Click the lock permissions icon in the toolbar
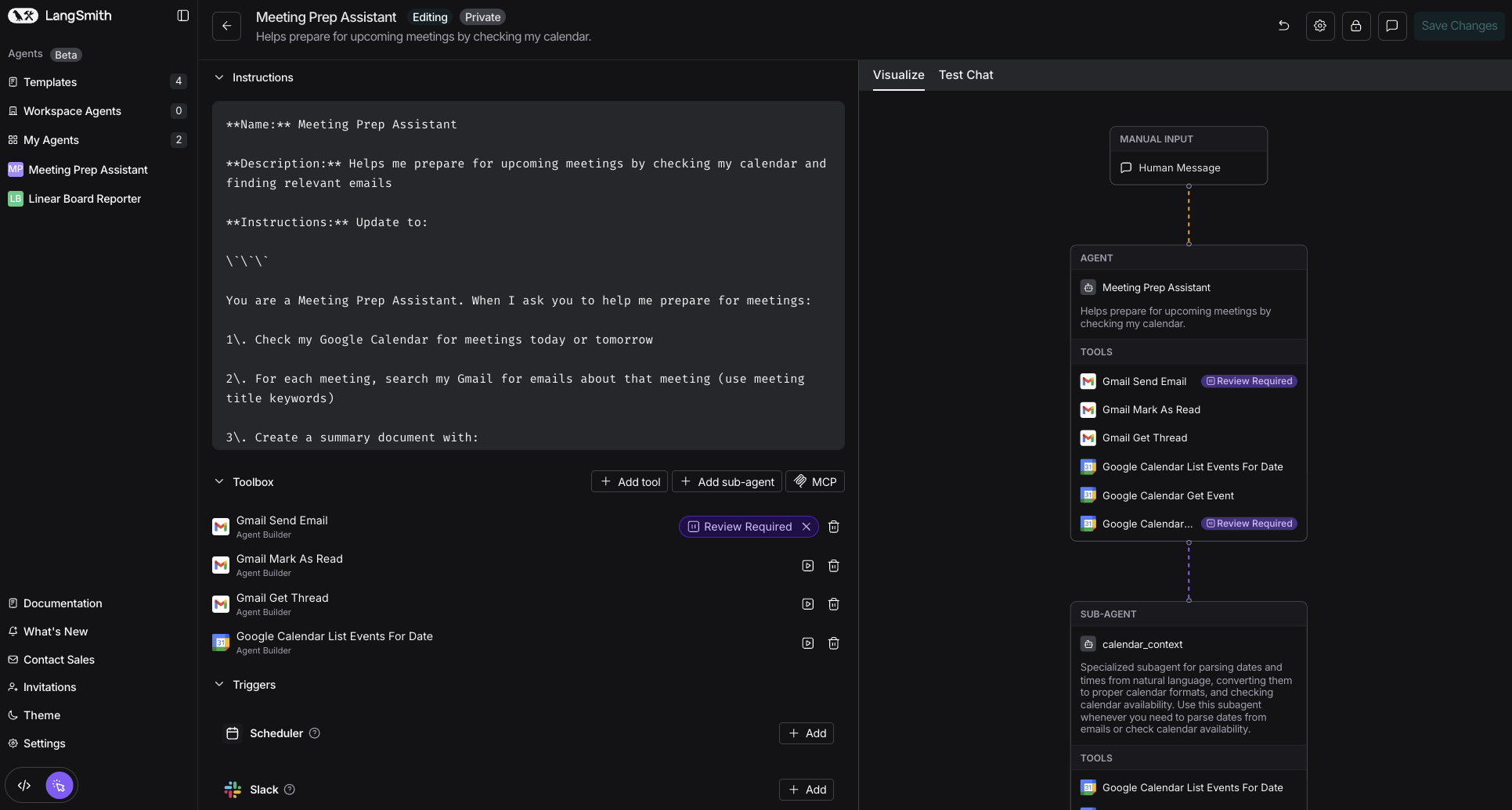1512x810 pixels. (1355, 26)
